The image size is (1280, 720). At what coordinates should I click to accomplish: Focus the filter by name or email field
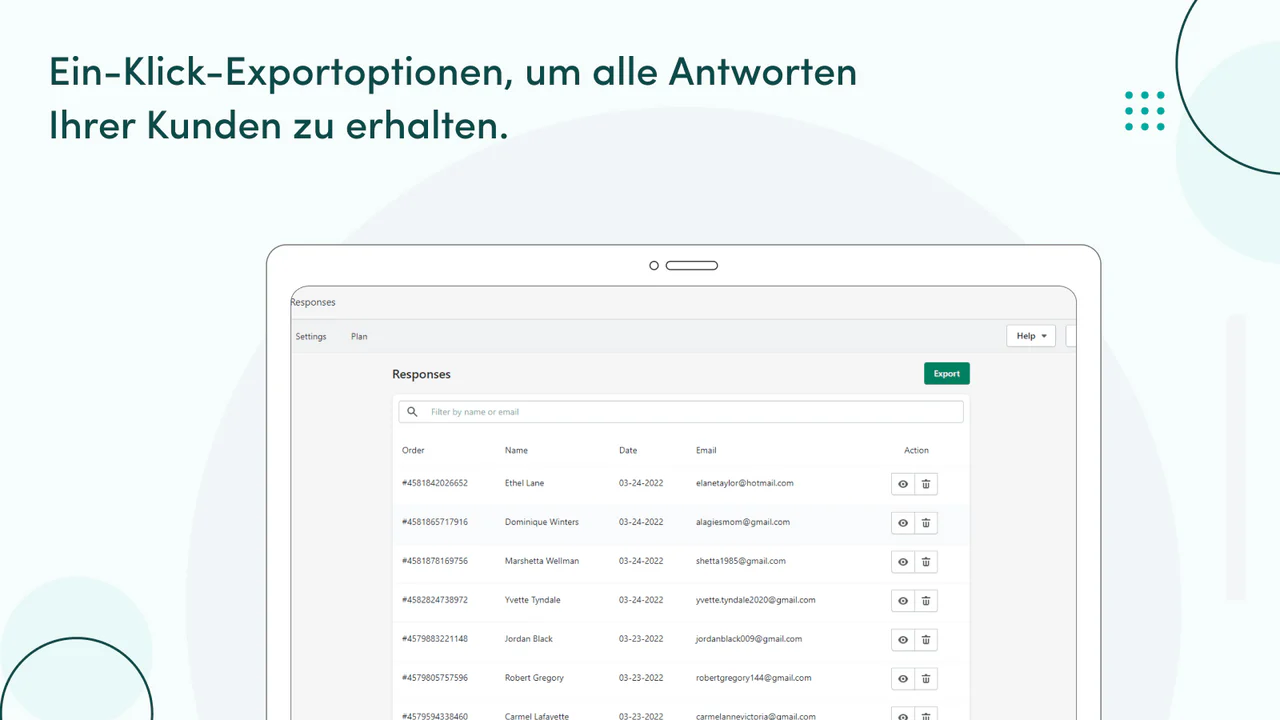[x=681, y=412]
